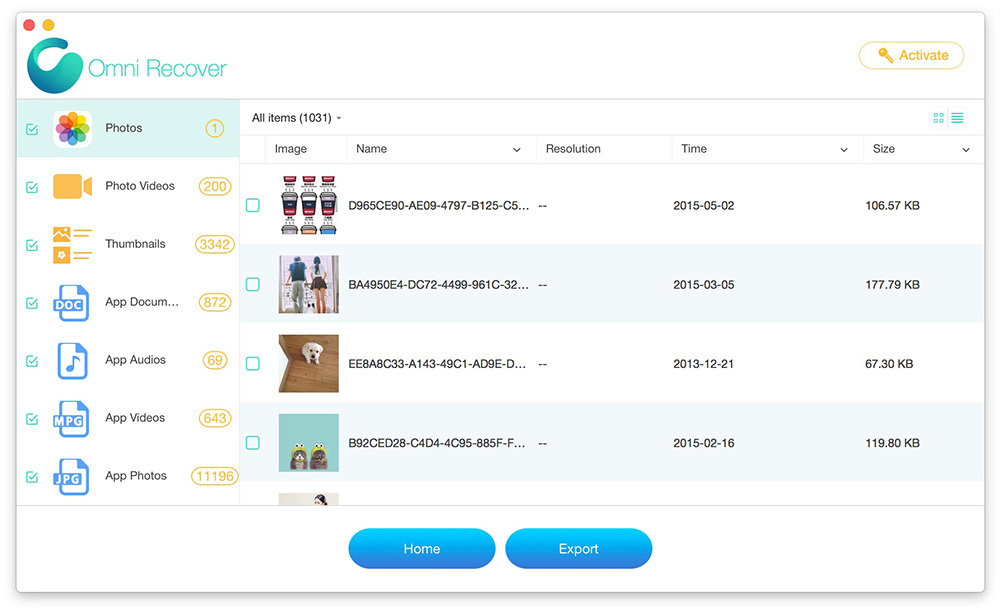Click the size value 177.79 KB
Viewport: 1001px width, 613px height.
point(892,285)
